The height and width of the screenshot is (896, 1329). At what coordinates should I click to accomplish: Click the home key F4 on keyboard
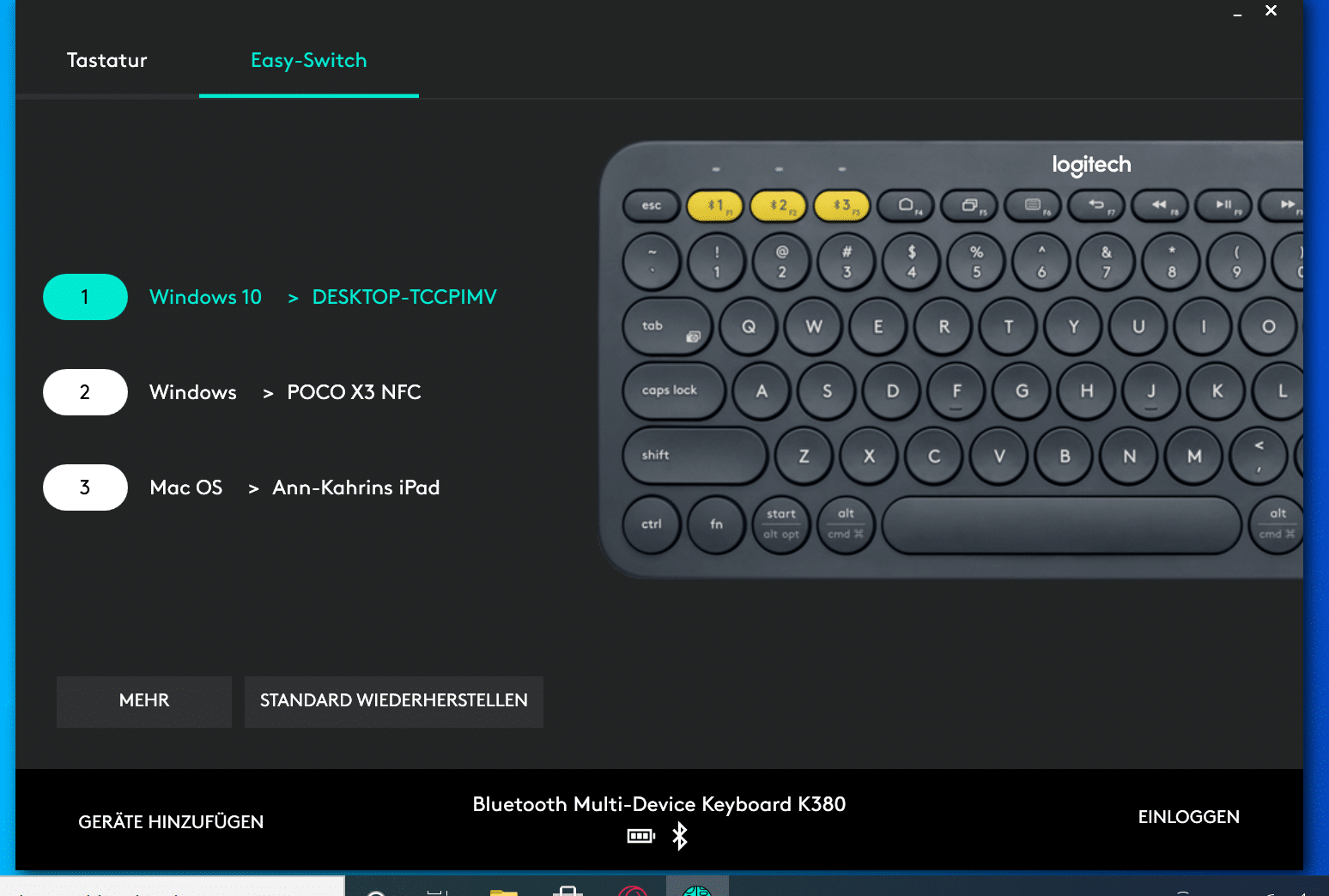tap(906, 206)
